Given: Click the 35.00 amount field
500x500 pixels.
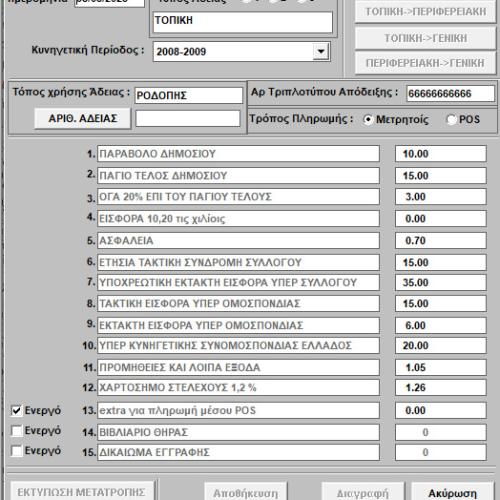Looking at the screenshot, I should [x=441, y=282].
